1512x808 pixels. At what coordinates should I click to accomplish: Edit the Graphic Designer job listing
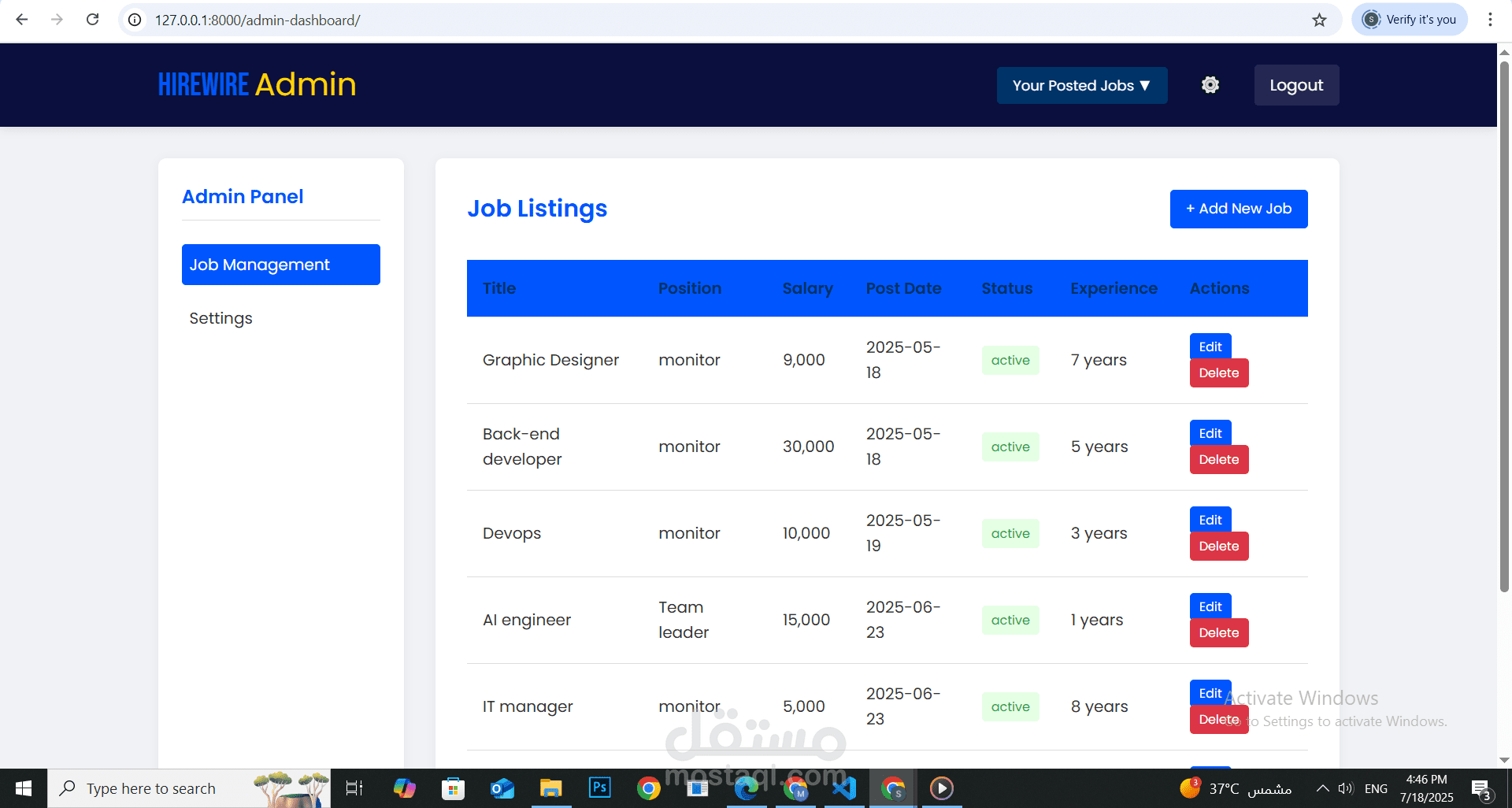(x=1210, y=347)
